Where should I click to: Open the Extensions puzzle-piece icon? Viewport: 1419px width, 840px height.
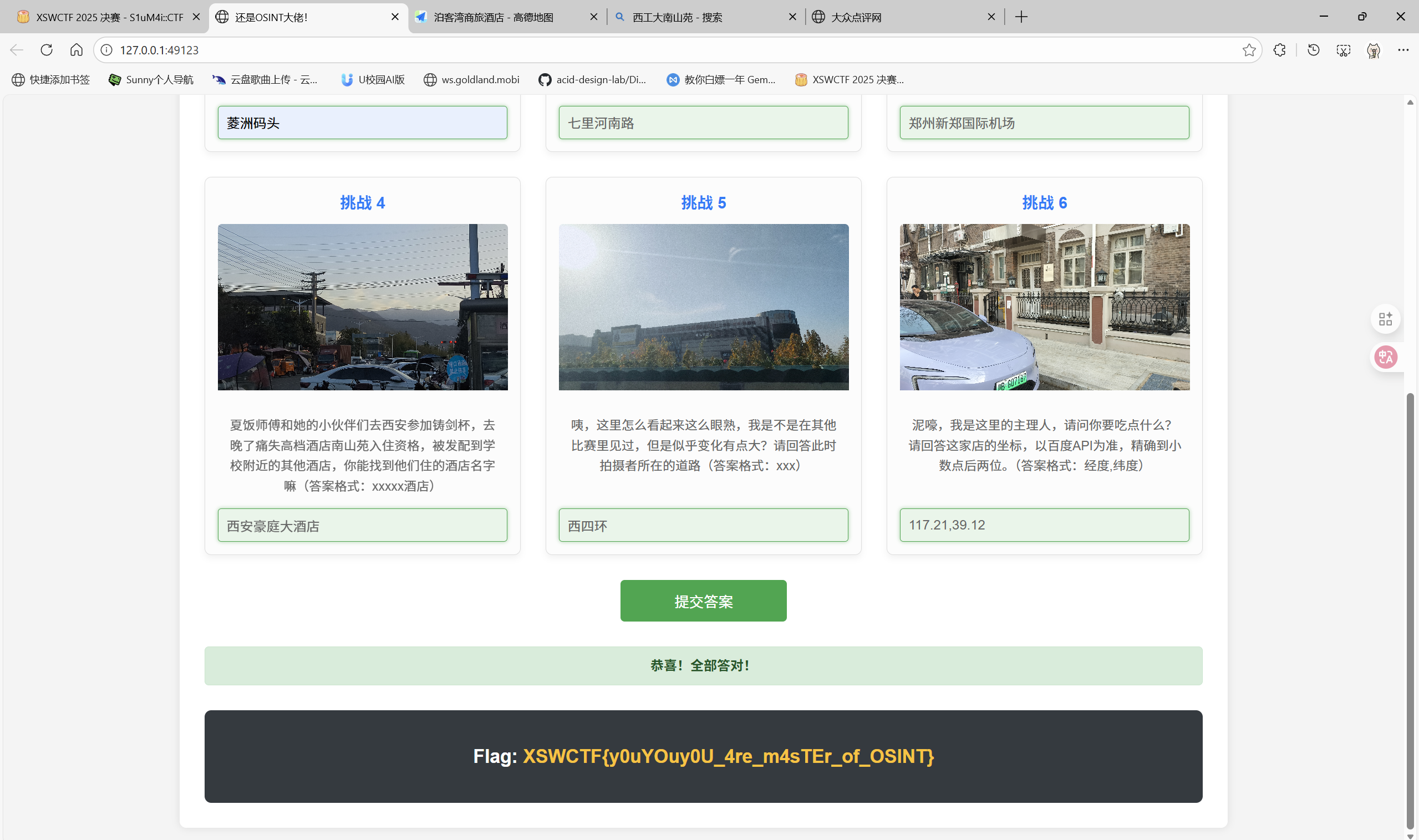[1279, 50]
